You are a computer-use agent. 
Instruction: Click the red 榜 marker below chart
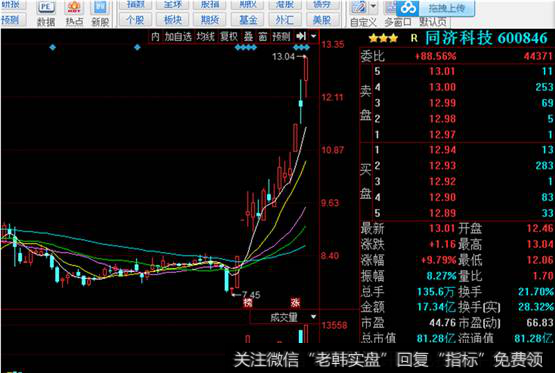(x=247, y=303)
